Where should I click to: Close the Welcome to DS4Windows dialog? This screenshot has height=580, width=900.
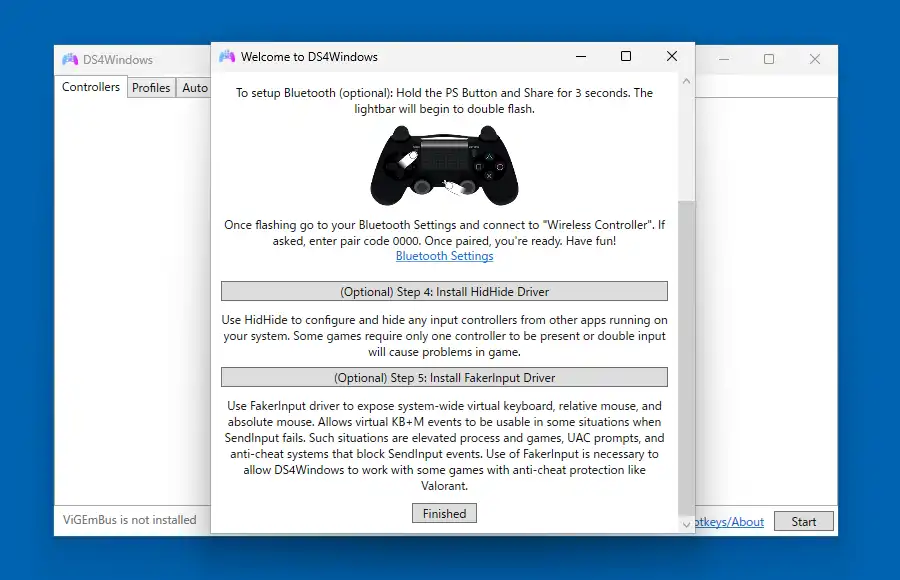tap(672, 56)
